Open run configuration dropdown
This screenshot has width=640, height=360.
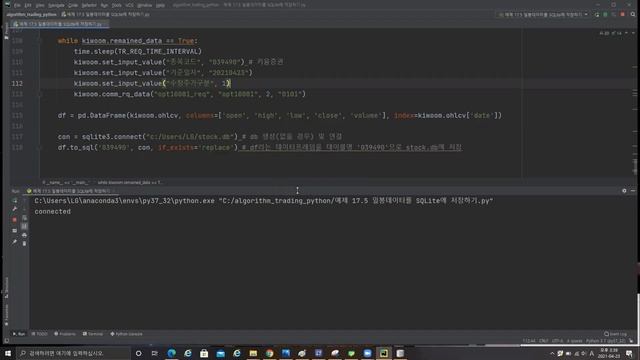[x=543, y=14]
